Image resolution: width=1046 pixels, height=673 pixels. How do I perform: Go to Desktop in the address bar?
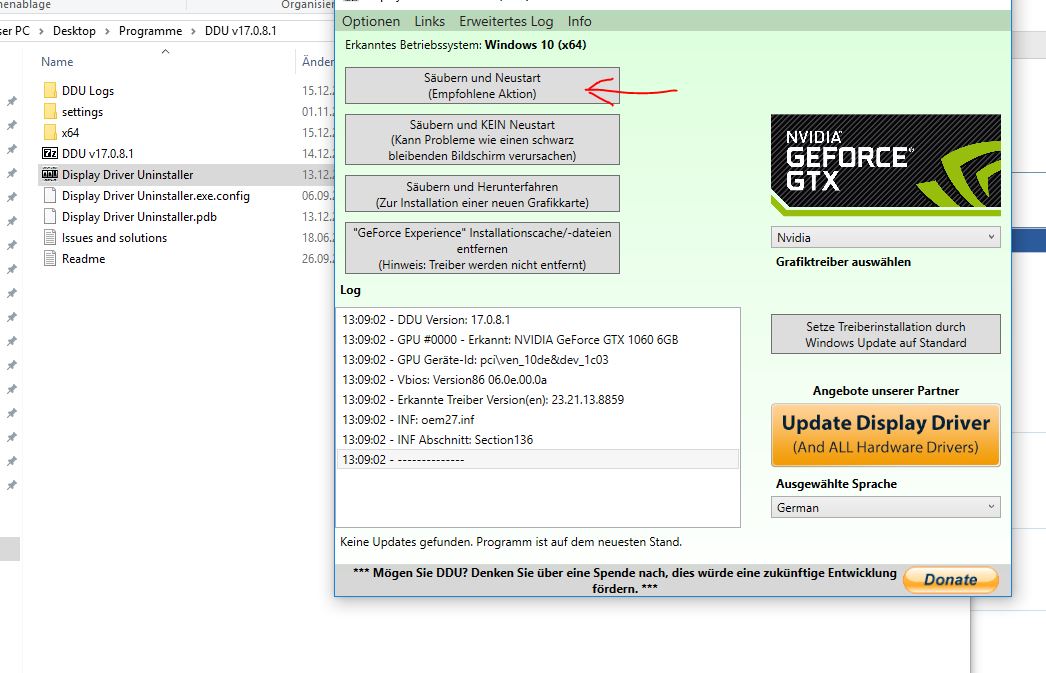(x=74, y=31)
